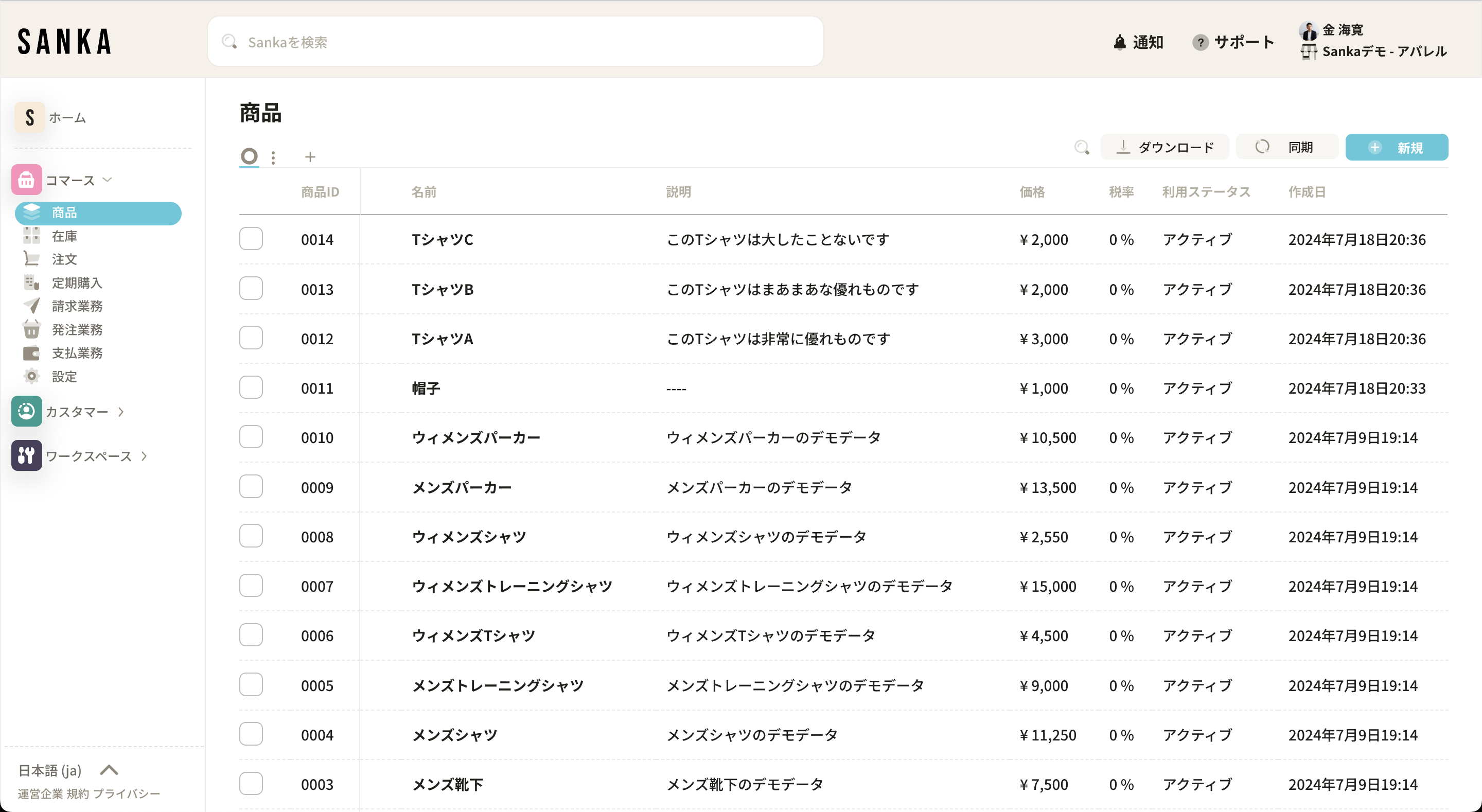Click the ダウンロード button
This screenshot has width=1482, height=812.
1165,147
